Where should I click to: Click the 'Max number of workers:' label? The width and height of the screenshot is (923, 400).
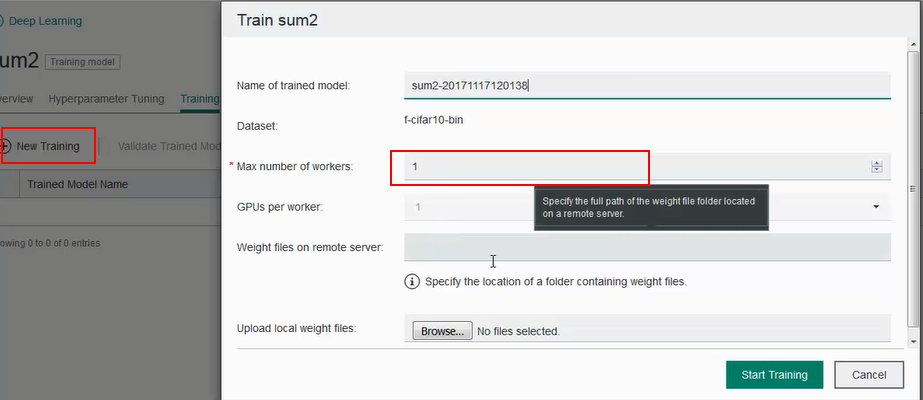coord(294,166)
